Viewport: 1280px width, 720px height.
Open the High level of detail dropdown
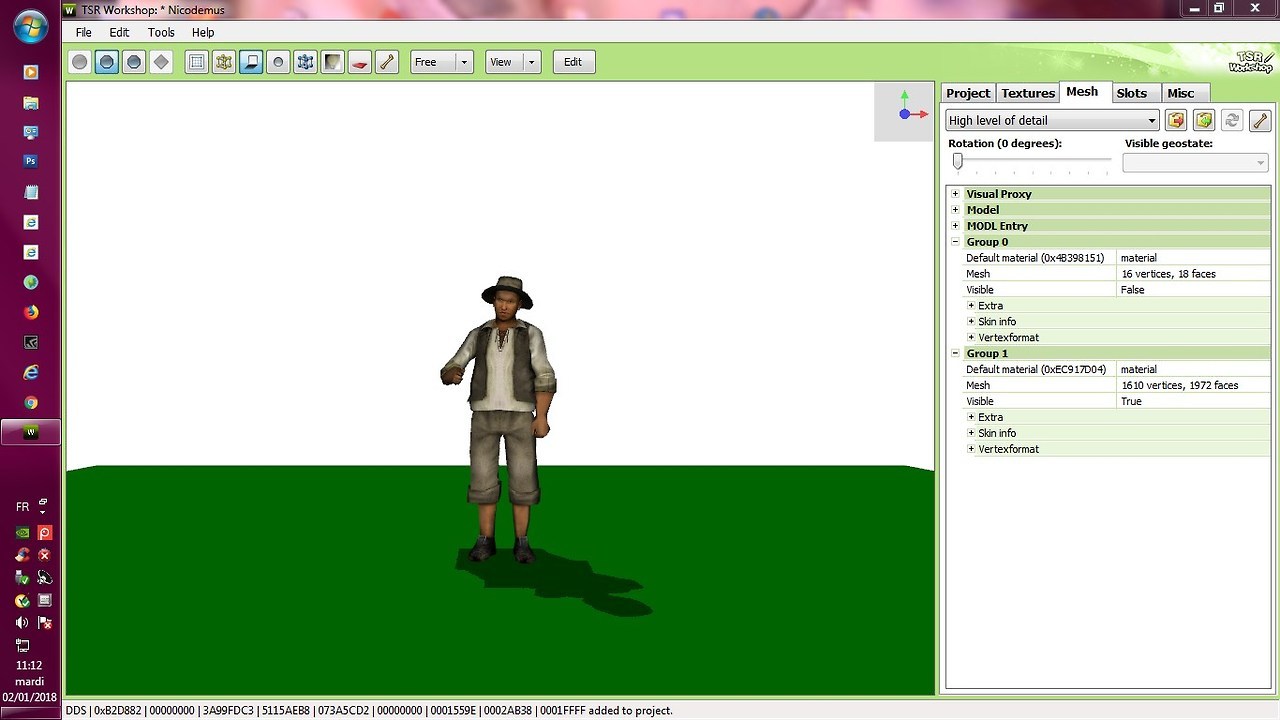pyautogui.click(x=1052, y=120)
